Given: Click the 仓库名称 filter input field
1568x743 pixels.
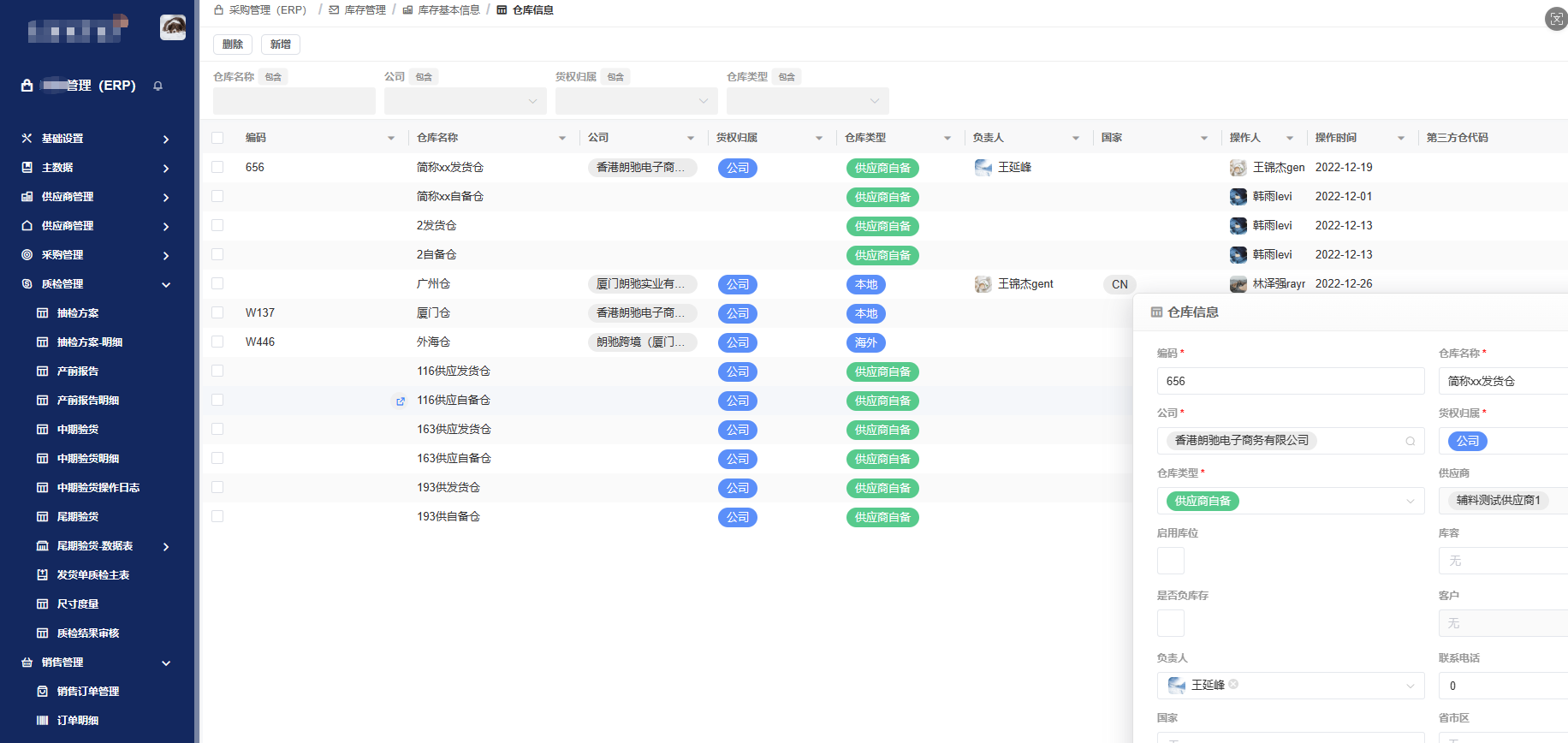Looking at the screenshot, I should click(x=294, y=101).
